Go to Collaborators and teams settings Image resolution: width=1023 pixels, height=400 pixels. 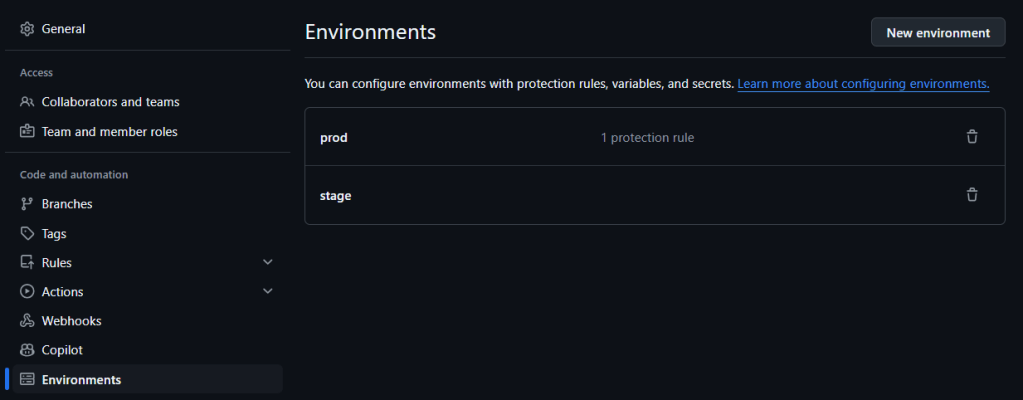coord(110,102)
